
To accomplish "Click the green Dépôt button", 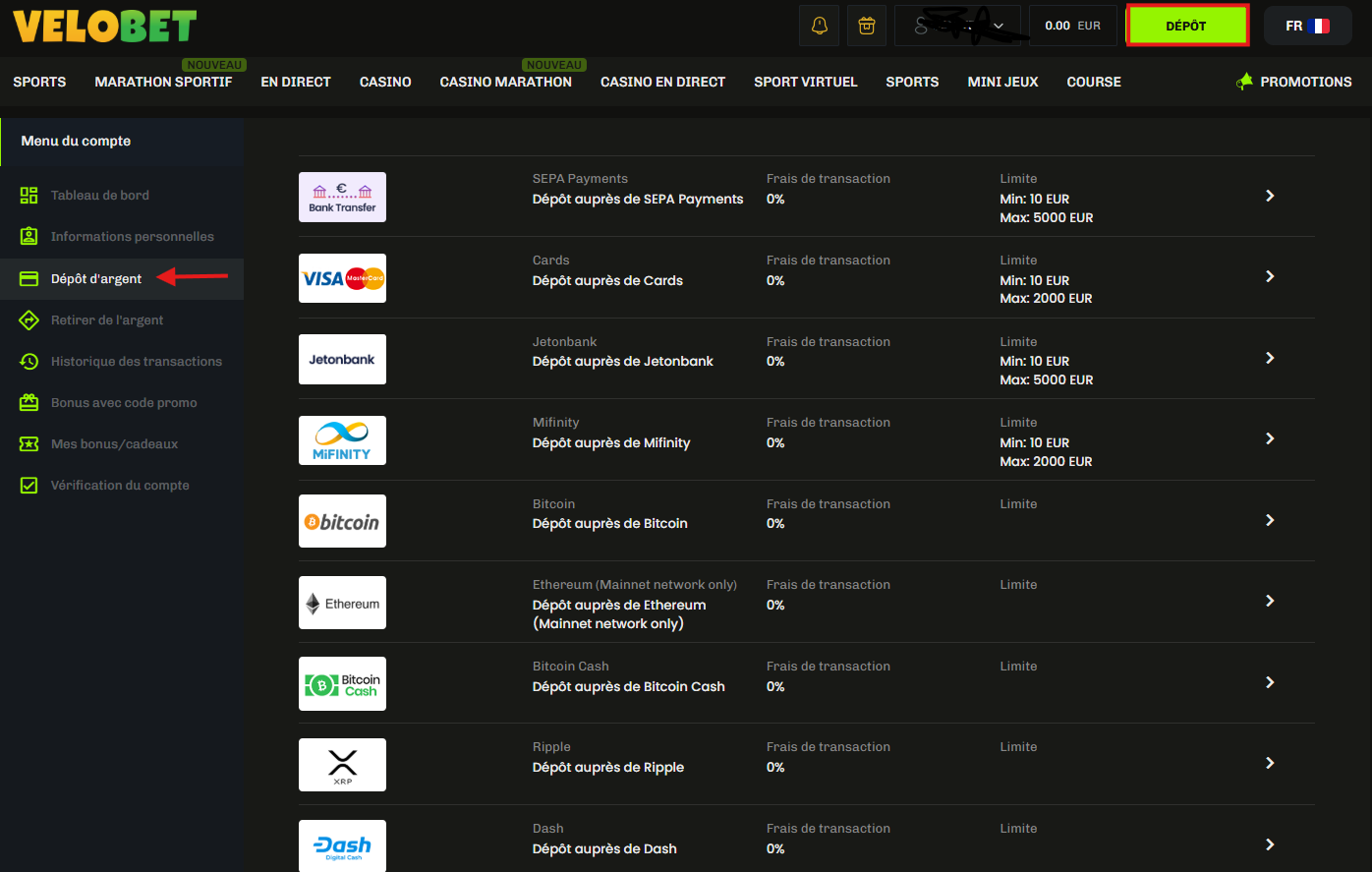I will tap(1186, 27).
